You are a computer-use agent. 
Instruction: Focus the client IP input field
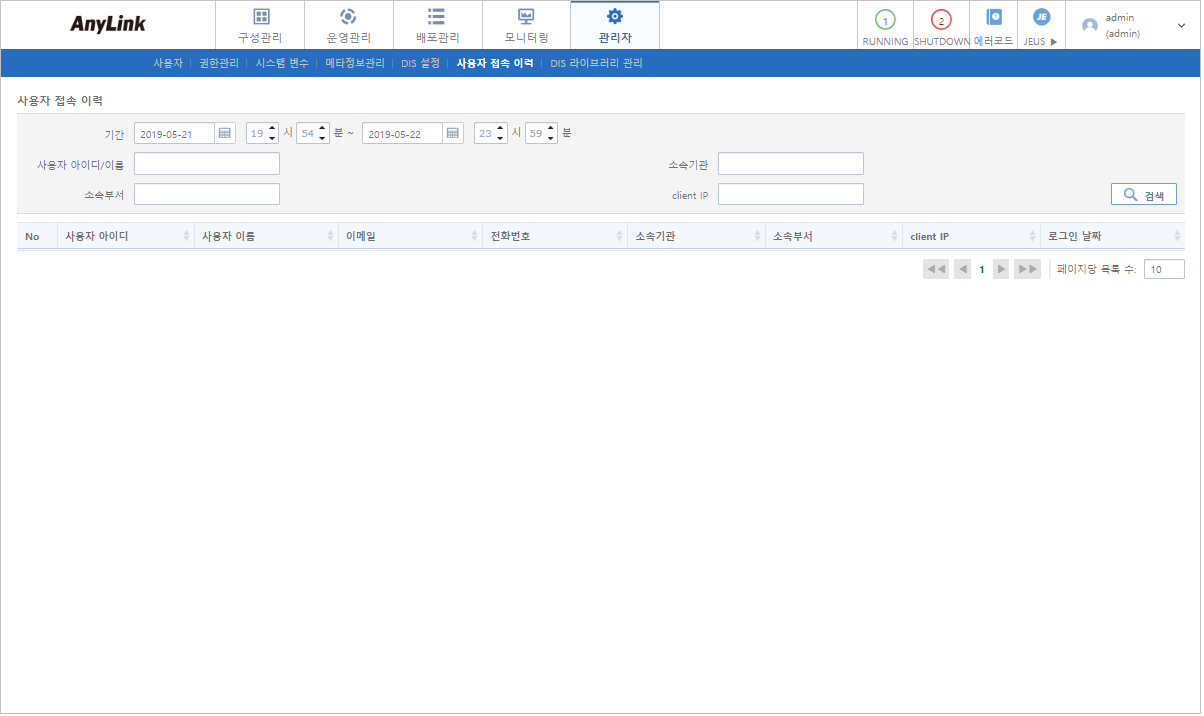pos(790,195)
